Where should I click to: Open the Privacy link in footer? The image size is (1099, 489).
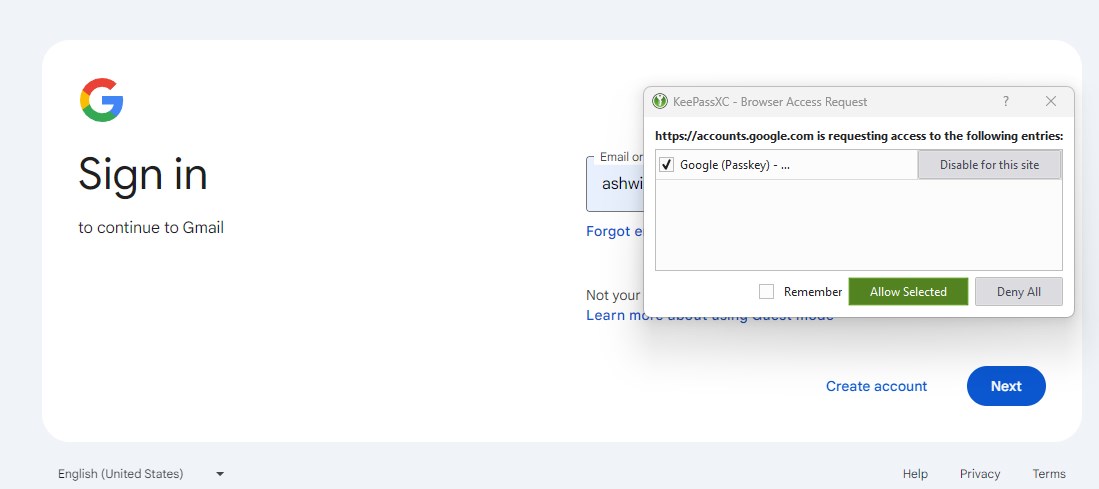tap(980, 474)
